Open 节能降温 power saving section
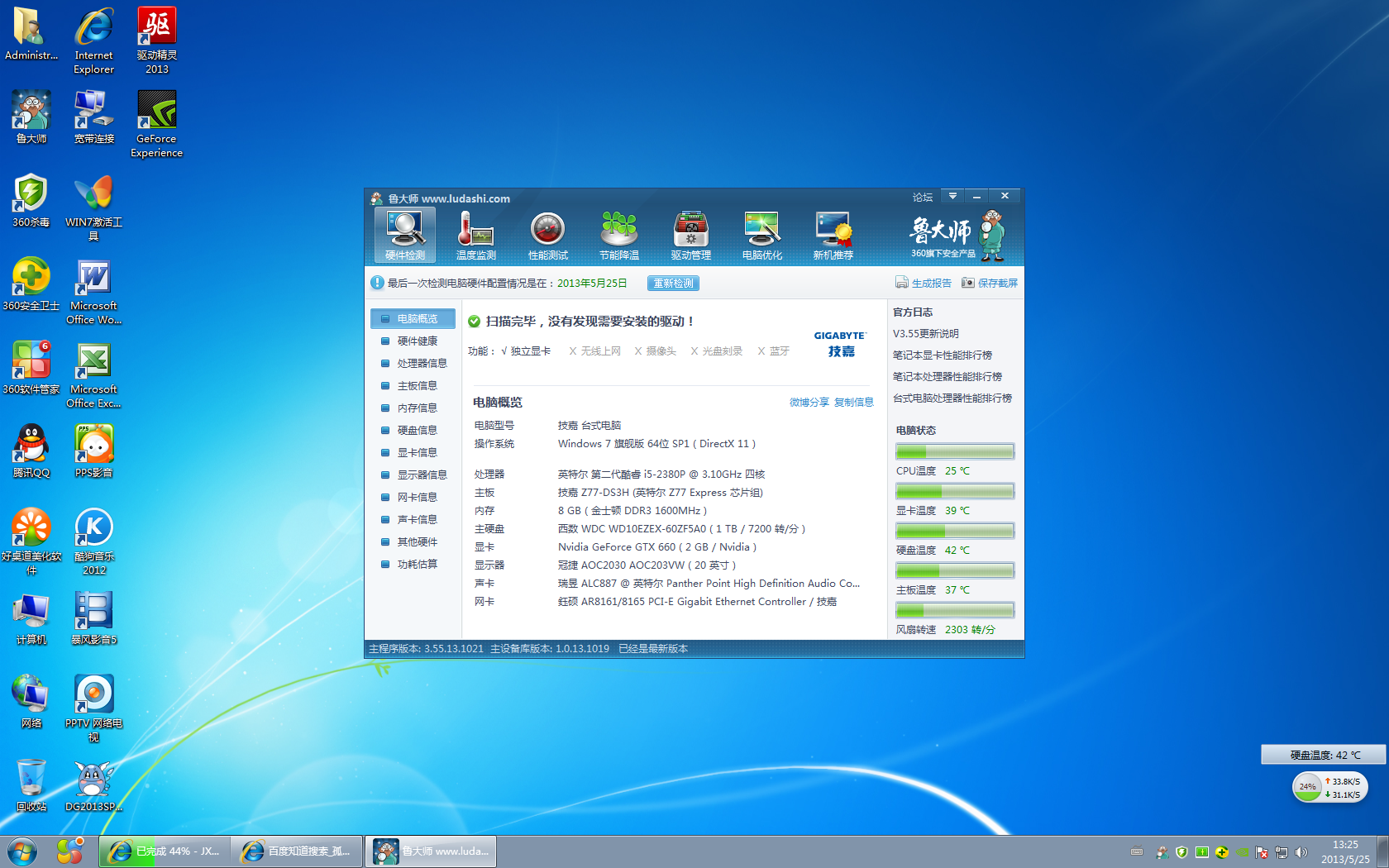Viewport: 1389px width, 868px height. click(619, 236)
